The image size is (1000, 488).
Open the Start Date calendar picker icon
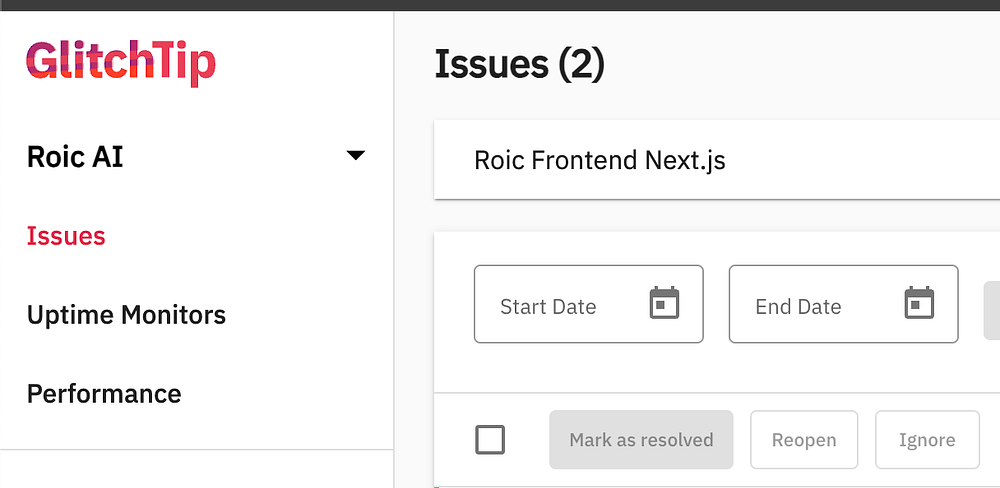pyautogui.click(x=664, y=303)
